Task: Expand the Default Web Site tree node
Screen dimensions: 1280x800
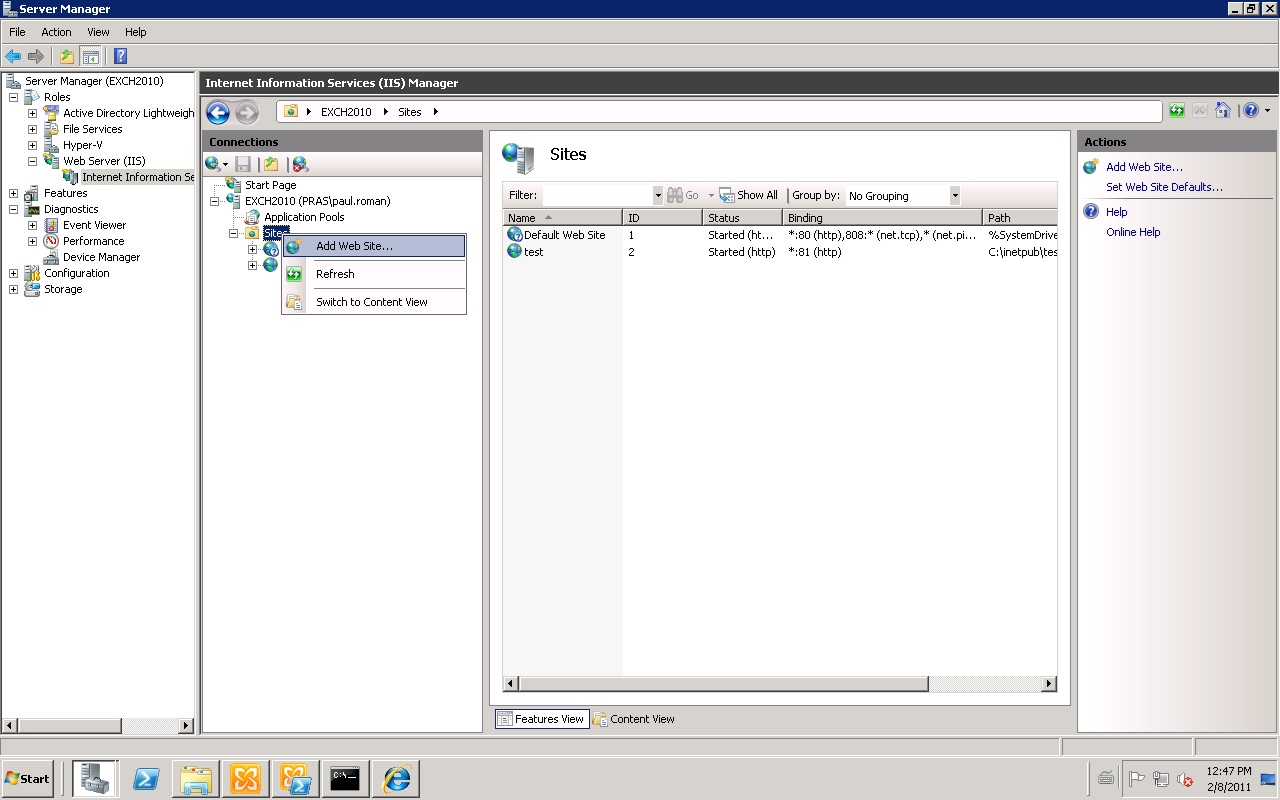Action: coord(253,249)
